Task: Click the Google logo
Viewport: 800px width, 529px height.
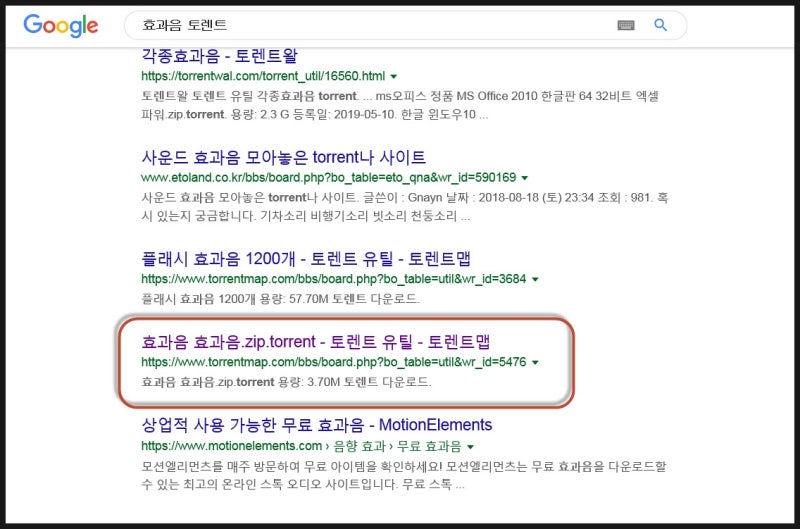Action: pos(61,25)
